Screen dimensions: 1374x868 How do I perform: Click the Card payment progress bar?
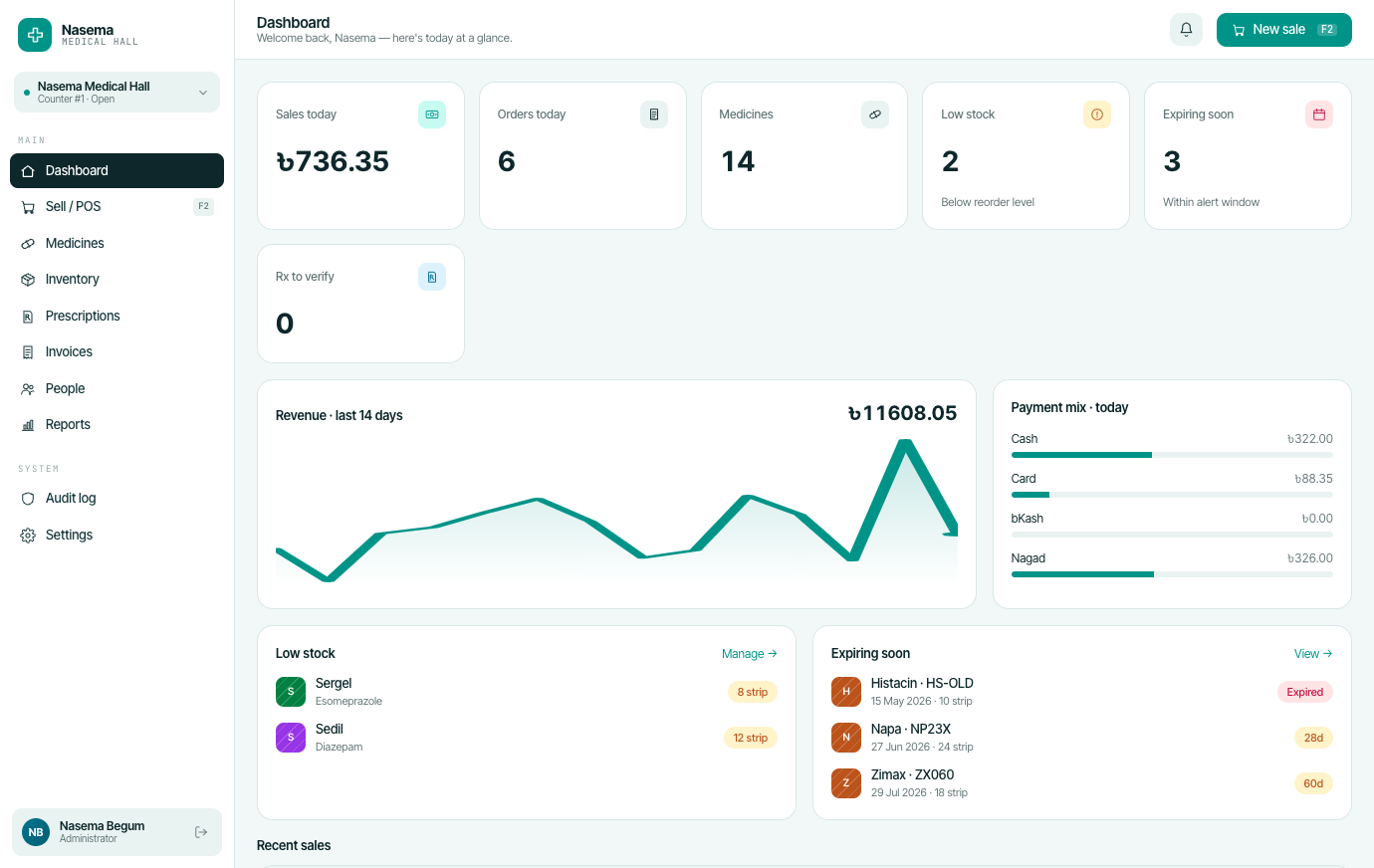click(1172, 495)
